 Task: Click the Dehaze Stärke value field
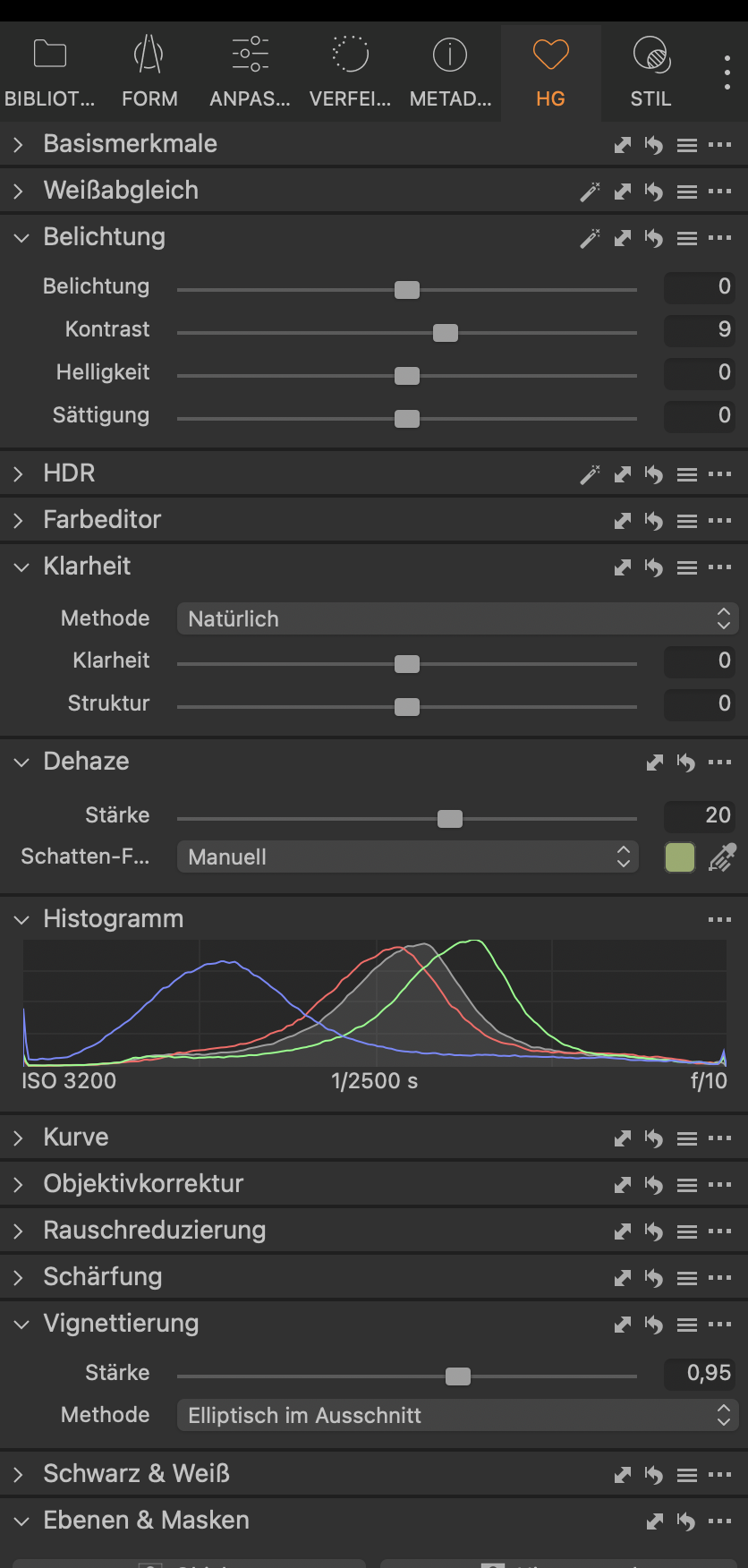coord(700,815)
